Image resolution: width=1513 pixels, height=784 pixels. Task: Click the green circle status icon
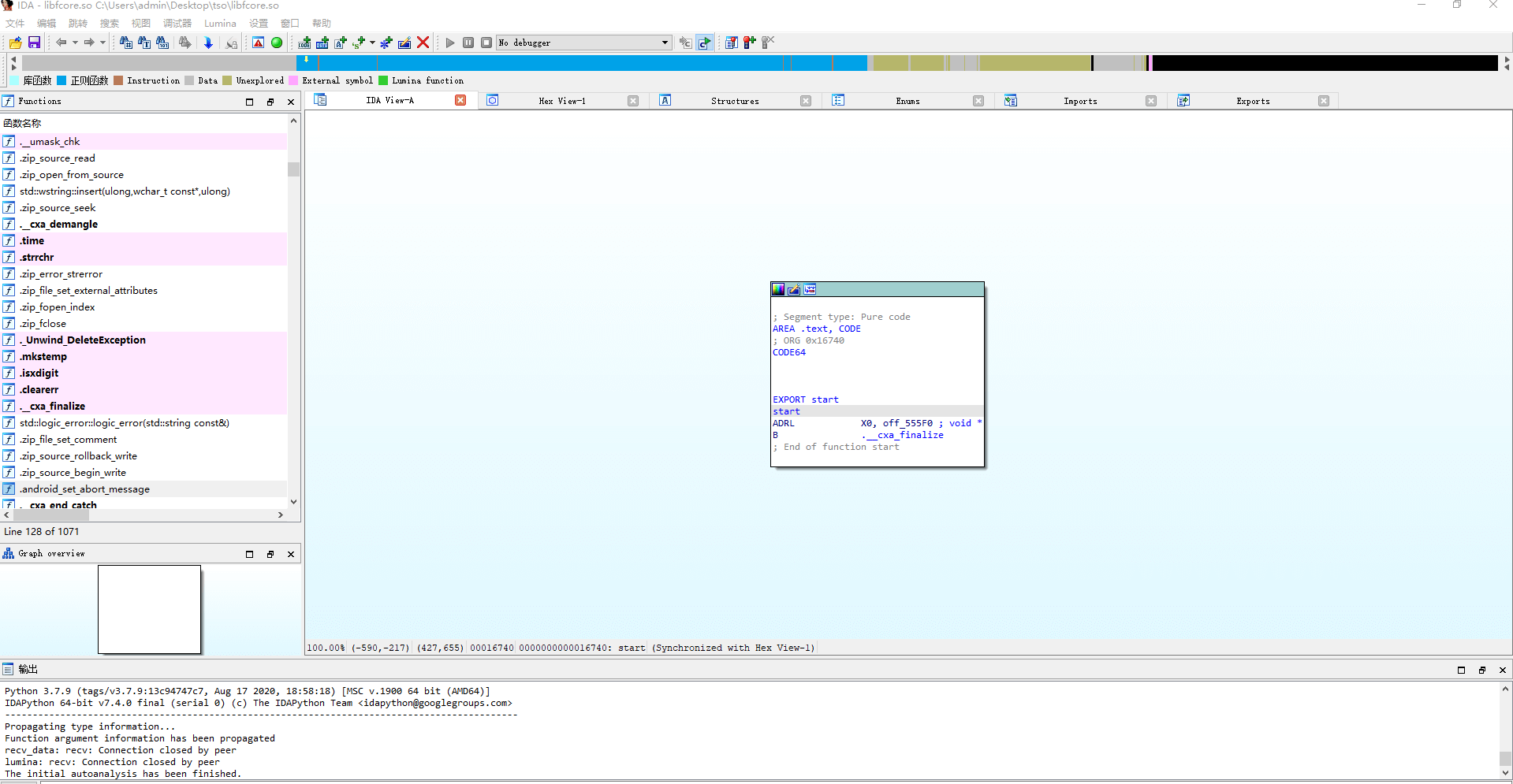click(x=277, y=43)
